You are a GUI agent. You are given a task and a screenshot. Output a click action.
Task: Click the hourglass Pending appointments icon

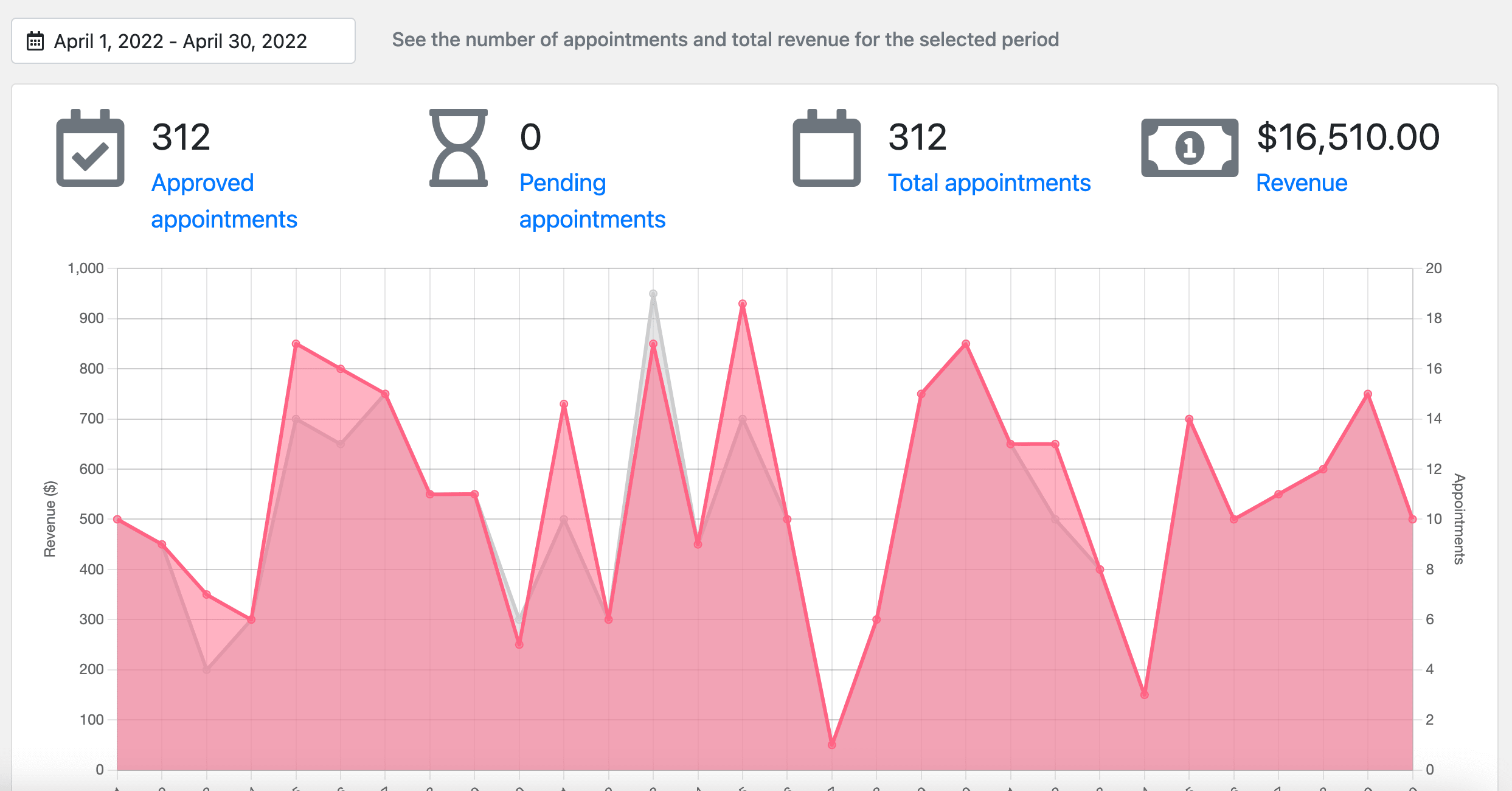[x=459, y=148]
